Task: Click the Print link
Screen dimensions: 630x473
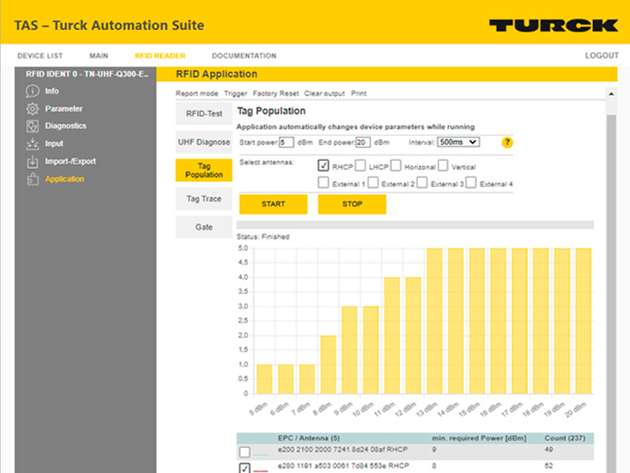Action: pyautogui.click(x=358, y=94)
